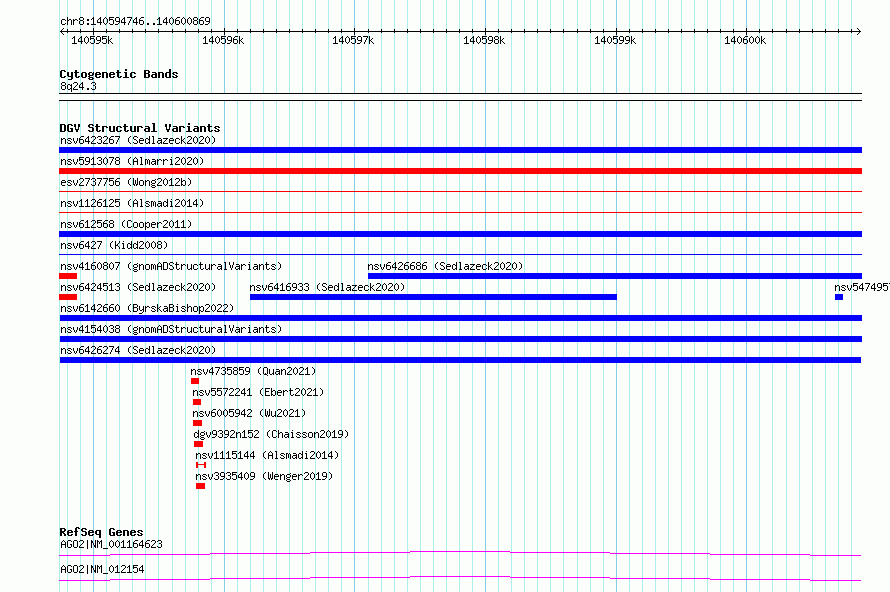Screen dimensions: 890x592
Task: Click the nsv1115144 (Alsmadi2014) label
Action: [x=267, y=455]
